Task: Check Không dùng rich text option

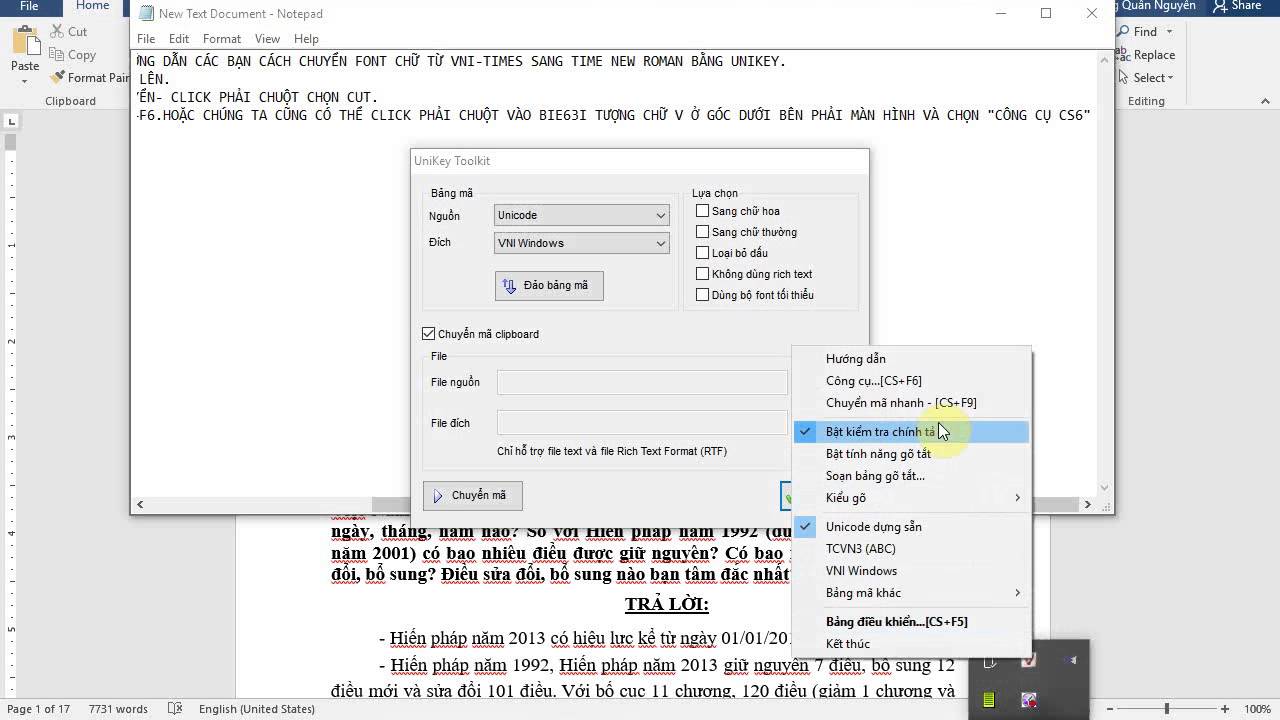Action: point(702,274)
